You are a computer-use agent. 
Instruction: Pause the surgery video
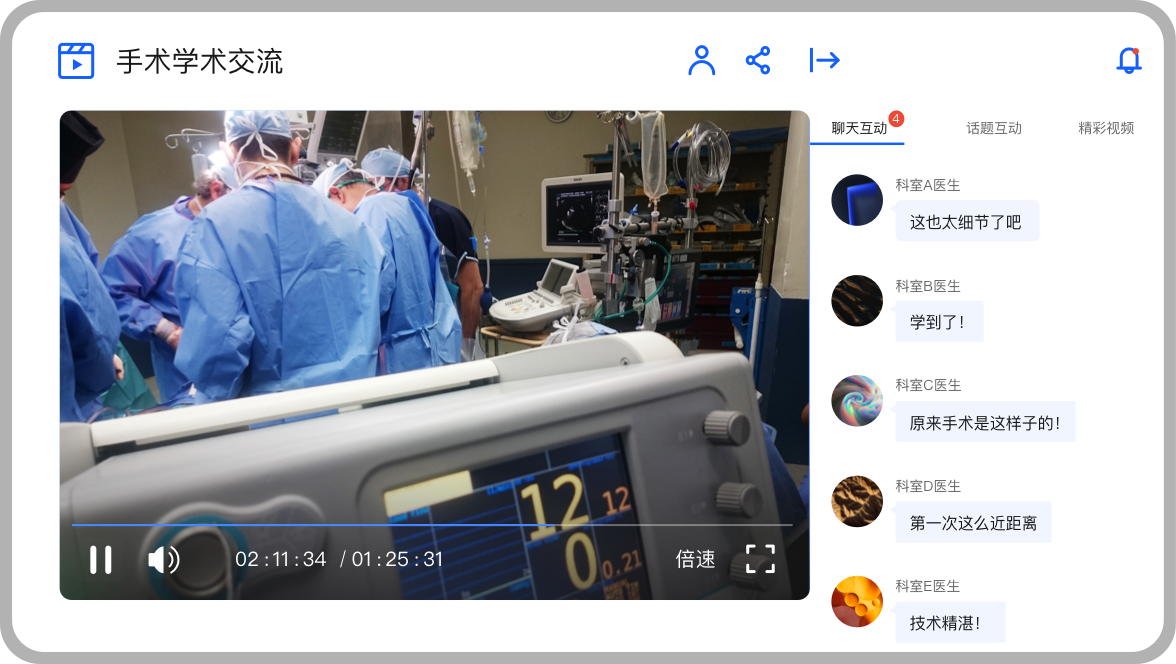pos(100,559)
